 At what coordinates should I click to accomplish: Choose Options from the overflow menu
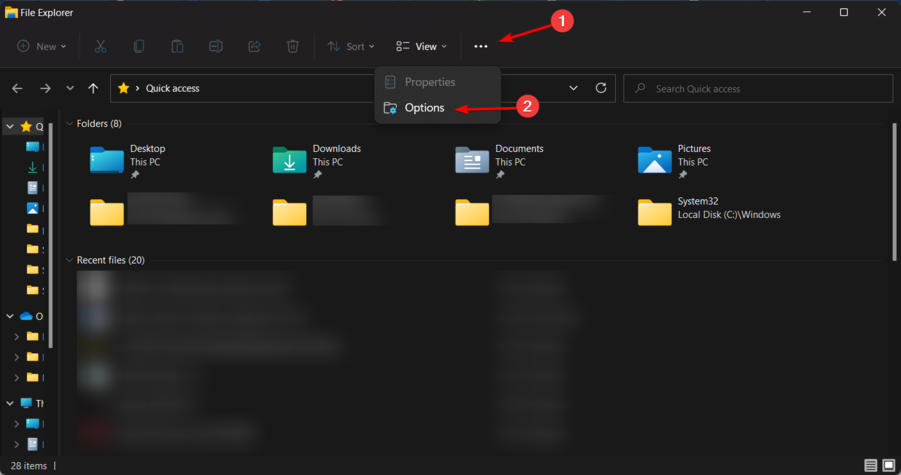point(424,108)
